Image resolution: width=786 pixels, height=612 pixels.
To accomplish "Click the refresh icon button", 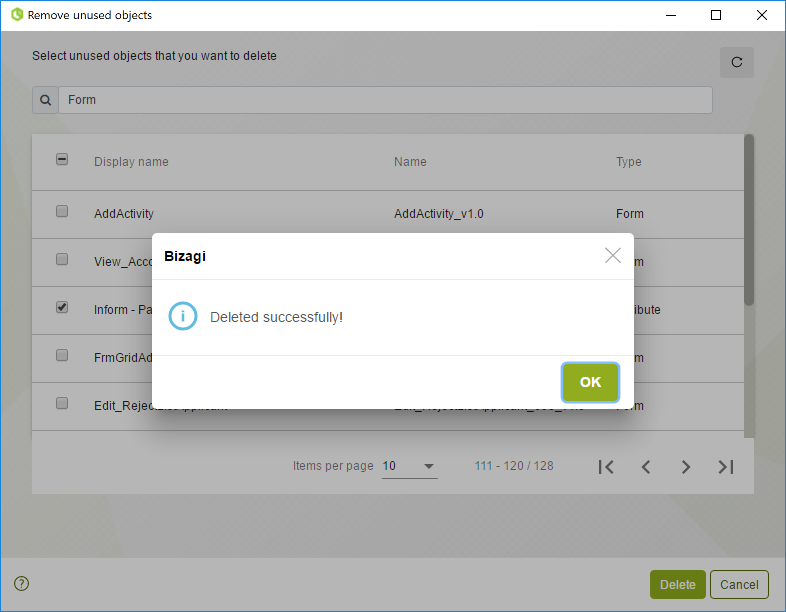I will pos(736,62).
